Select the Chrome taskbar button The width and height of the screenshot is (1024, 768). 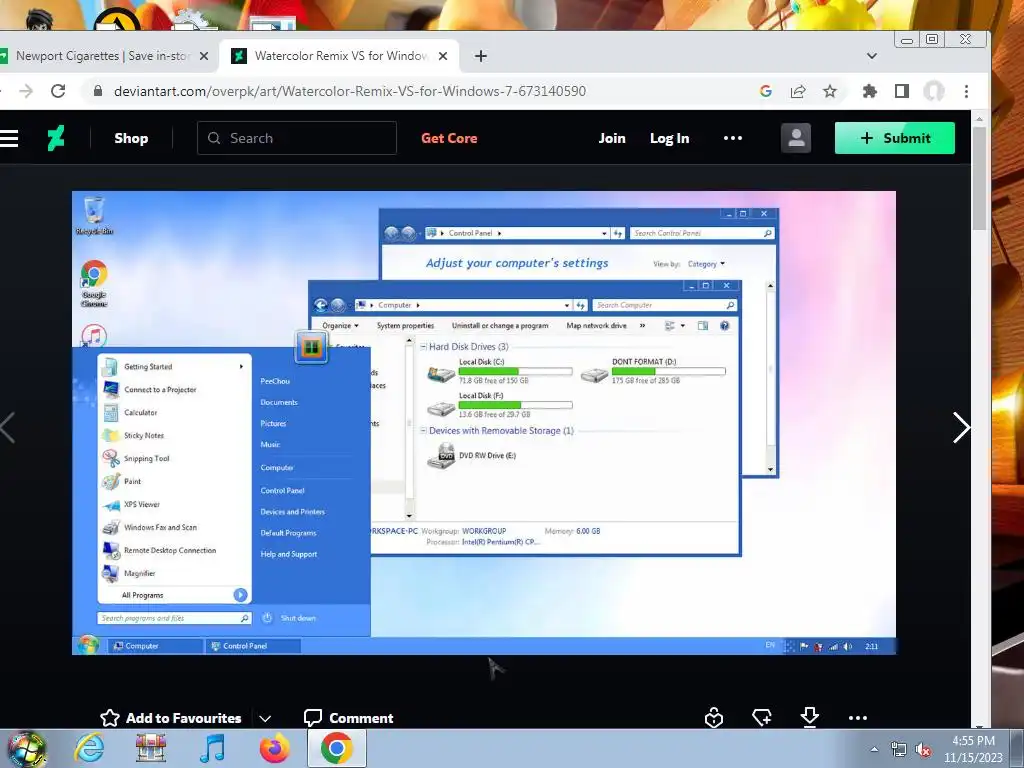coord(337,748)
